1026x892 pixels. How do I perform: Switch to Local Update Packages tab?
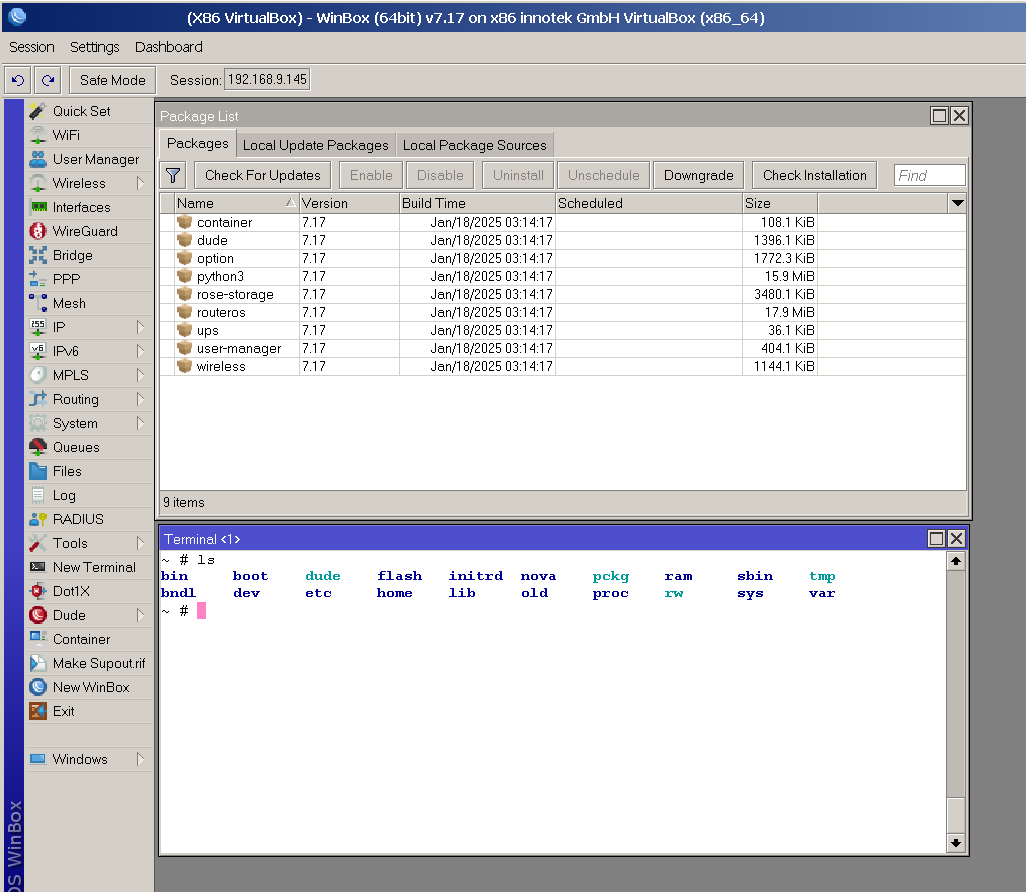(x=315, y=145)
